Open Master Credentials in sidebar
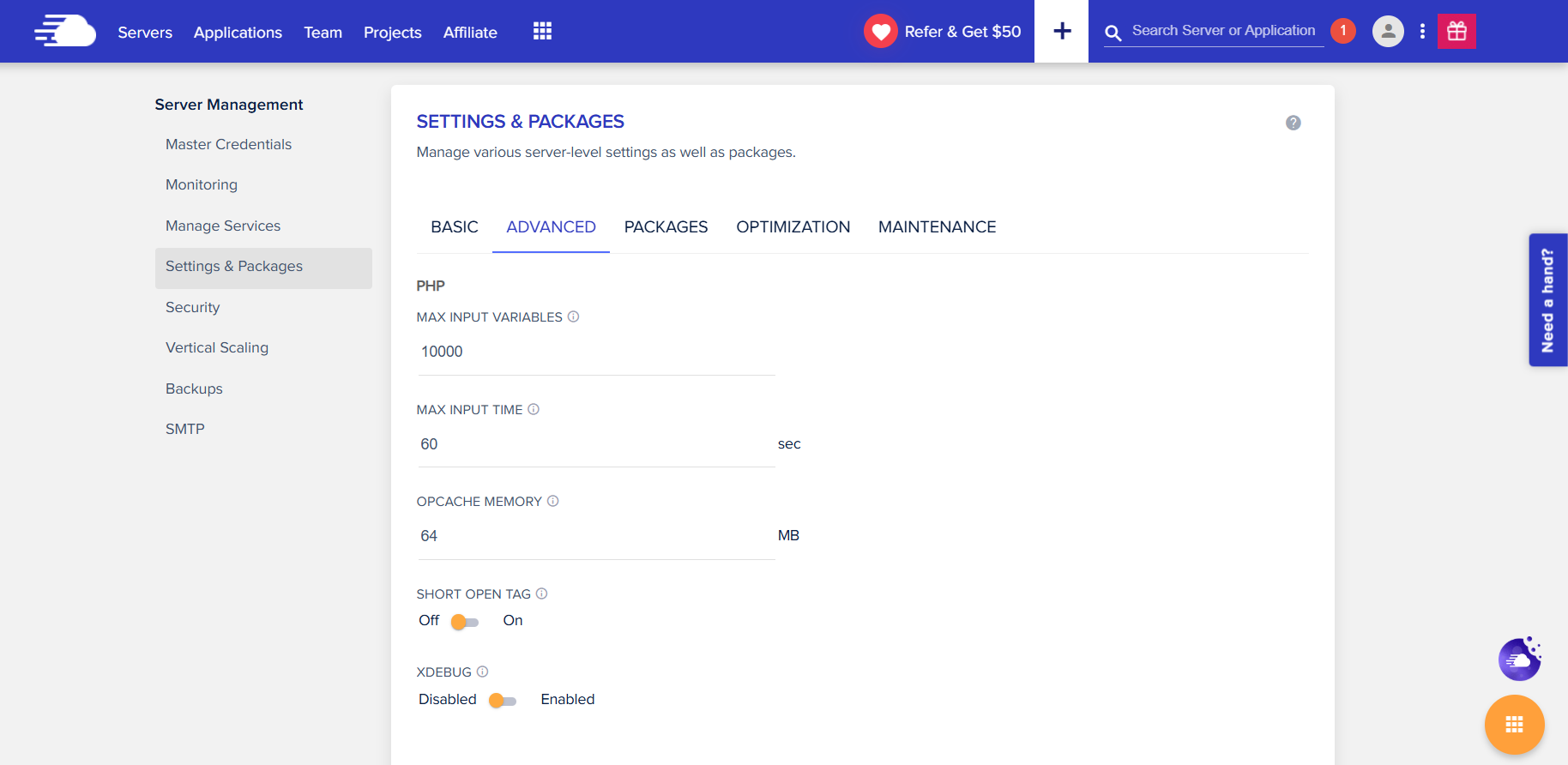1568x765 pixels. click(x=228, y=144)
